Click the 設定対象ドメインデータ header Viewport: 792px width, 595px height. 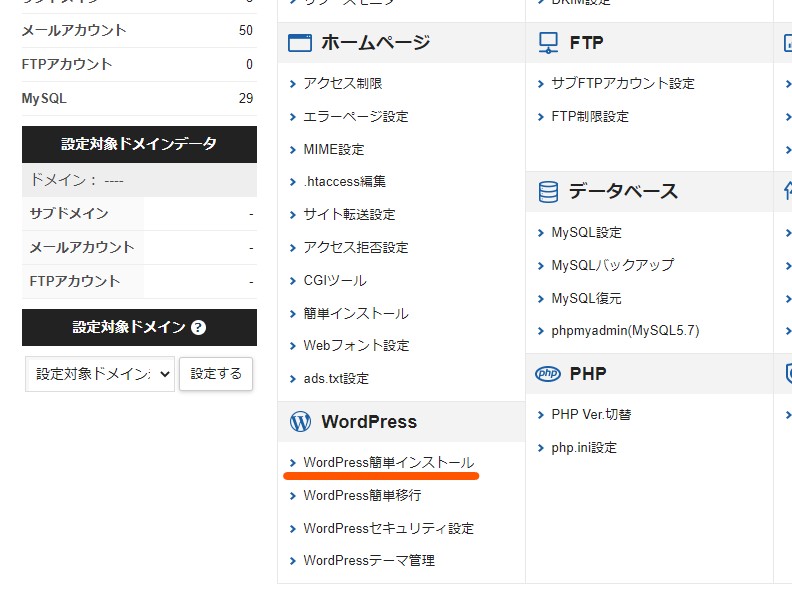(x=139, y=144)
